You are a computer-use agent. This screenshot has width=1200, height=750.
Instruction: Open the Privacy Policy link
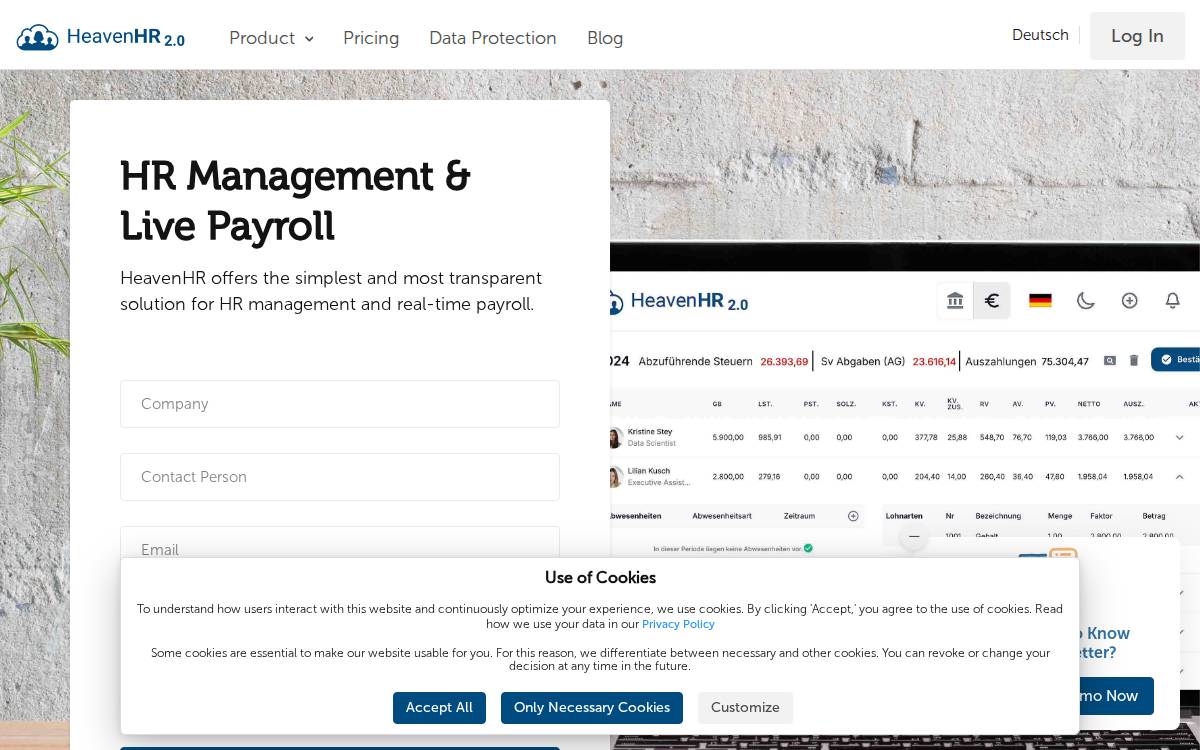(x=678, y=624)
